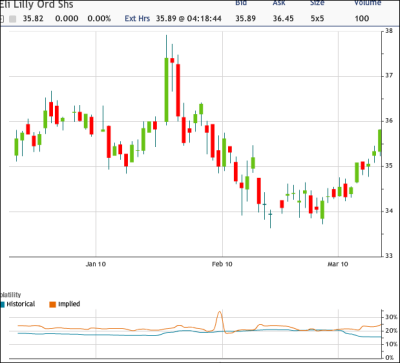Viewport: 400px width, 363px height.
Task: Click the 37 price axis label
Action: (389, 76)
